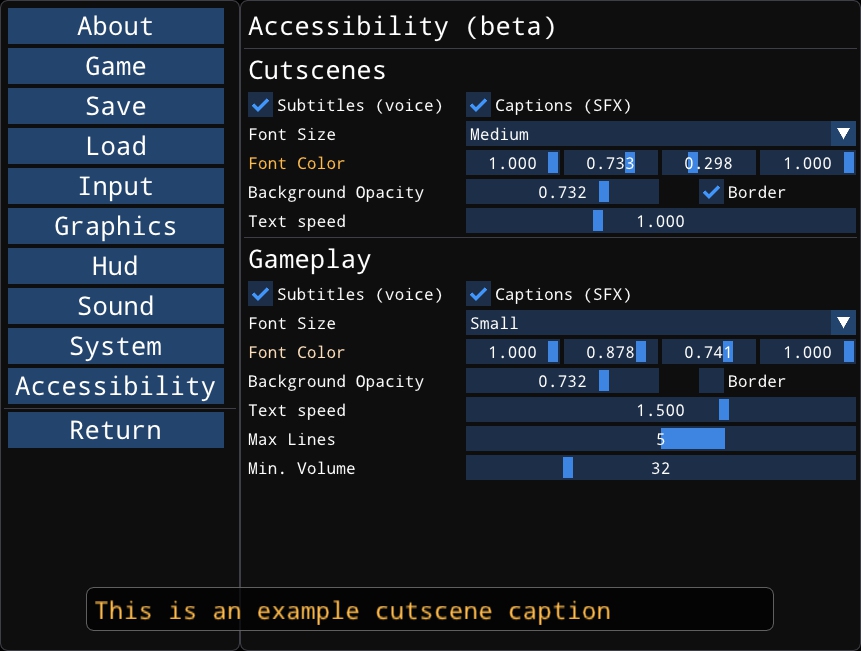Click Gameplay Text speed slider 1.500

click(x=661, y=410)
